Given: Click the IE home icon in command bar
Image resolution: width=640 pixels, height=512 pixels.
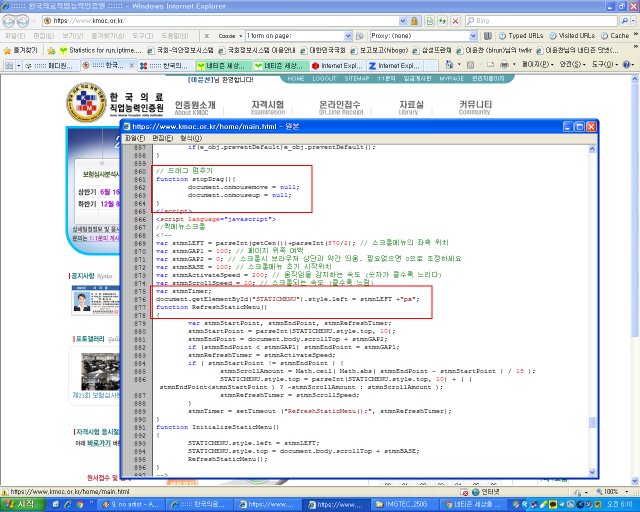Looking at the screenshot, I should pyautogui.click(x=449, y=65).
